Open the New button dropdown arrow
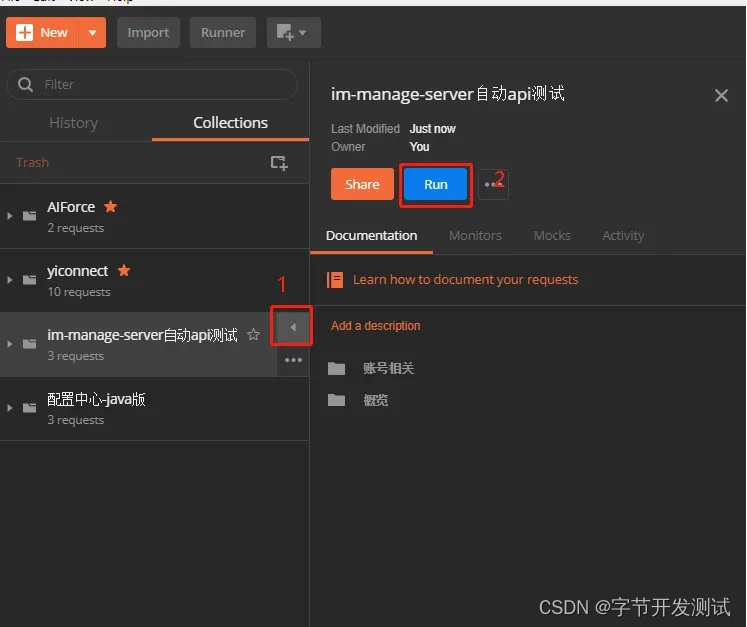This screenshot has width=747, height=627. 92,32
